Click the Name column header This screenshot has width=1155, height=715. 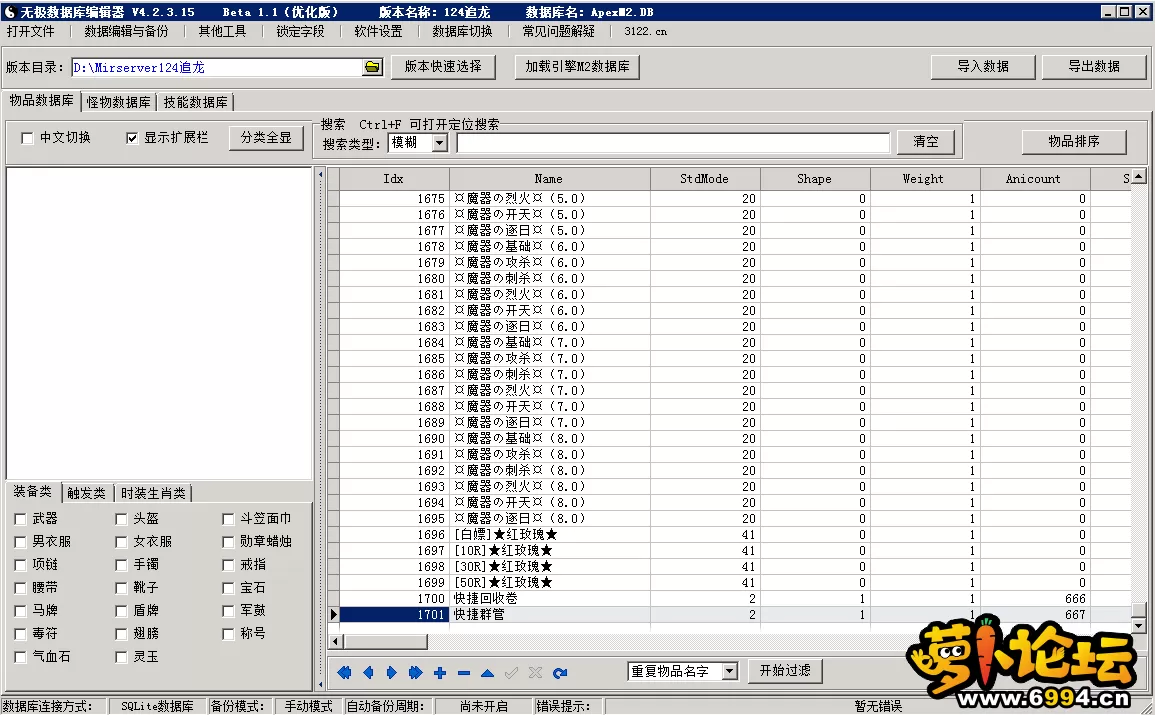(x=550, y=179)
